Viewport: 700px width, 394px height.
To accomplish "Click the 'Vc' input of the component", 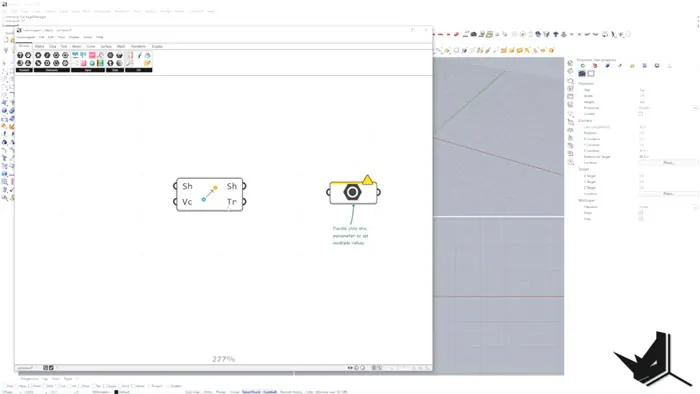I will click(x=187, y=202).
